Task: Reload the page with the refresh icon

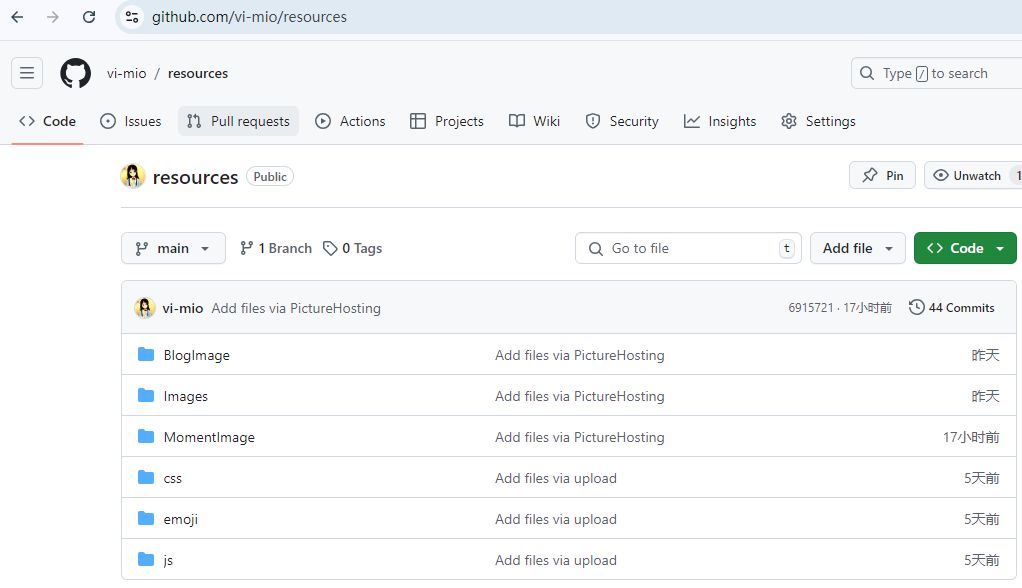Action: tap(89, 17)
